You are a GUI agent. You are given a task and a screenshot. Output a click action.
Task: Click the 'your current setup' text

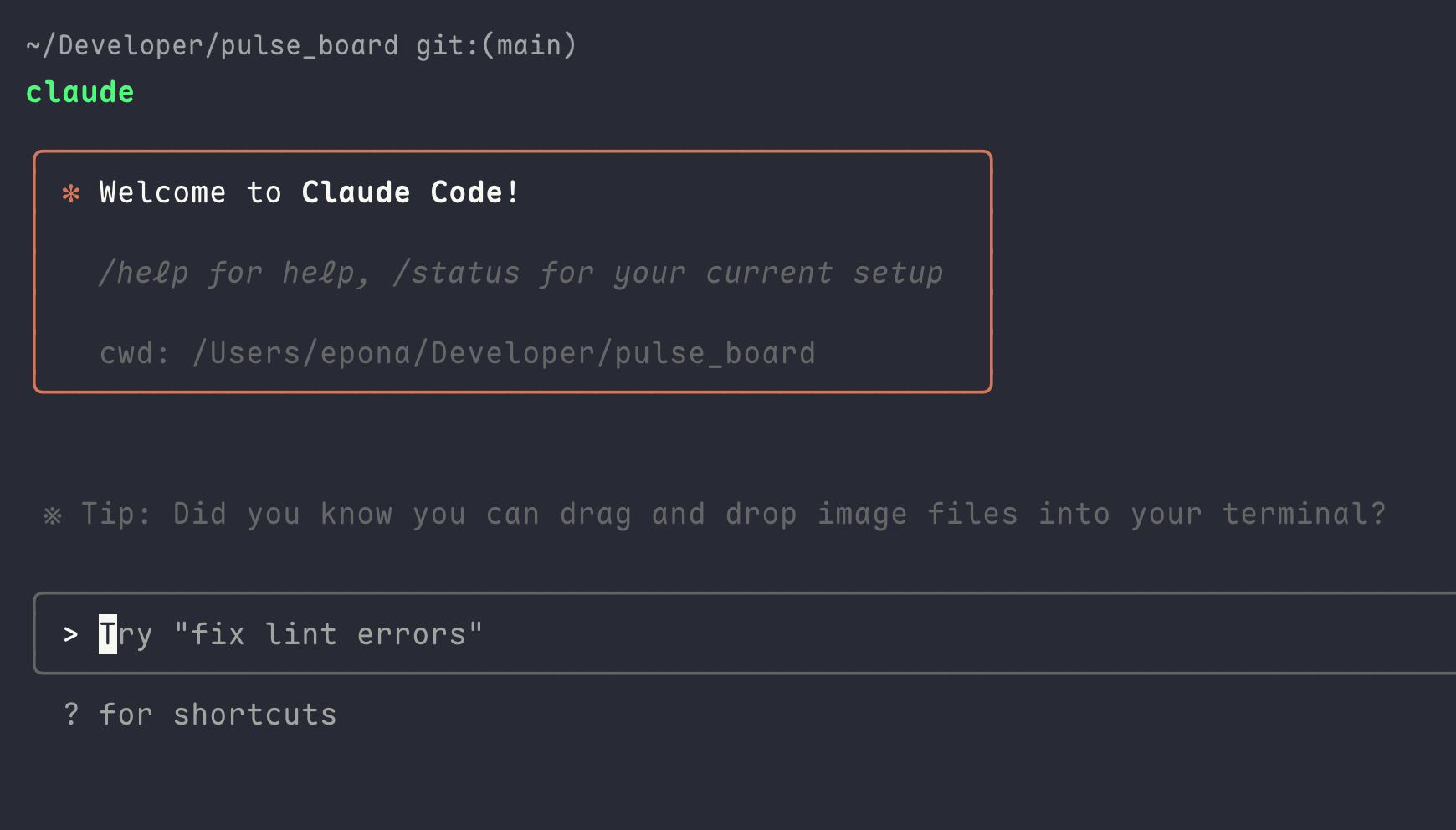[778, 273]
